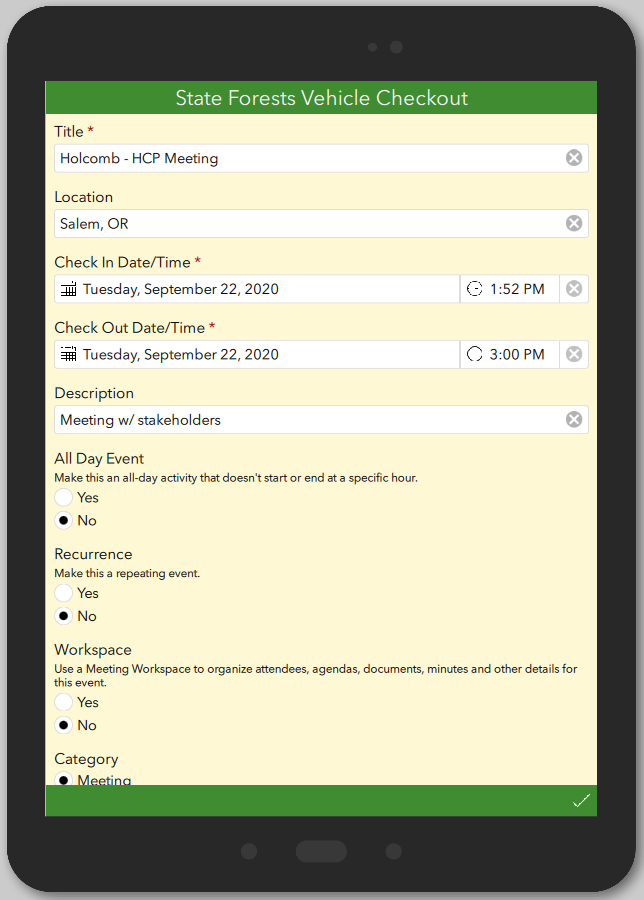The width and height of the screenshot is (644, 900).
Task: Clear the Location field with its X icon
Action: [573, 223]
